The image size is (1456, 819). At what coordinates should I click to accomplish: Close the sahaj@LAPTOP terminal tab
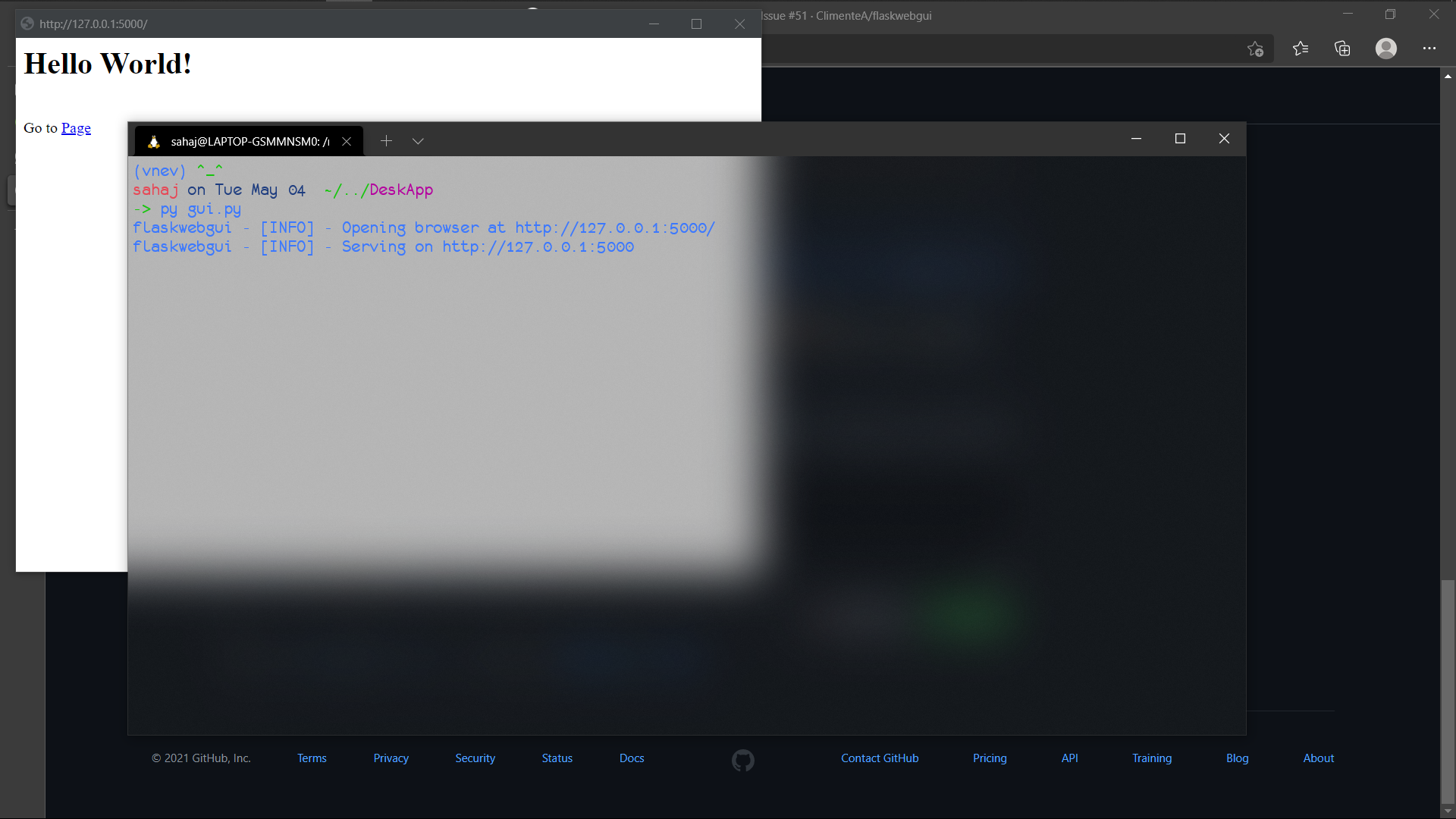pos(347,142)
